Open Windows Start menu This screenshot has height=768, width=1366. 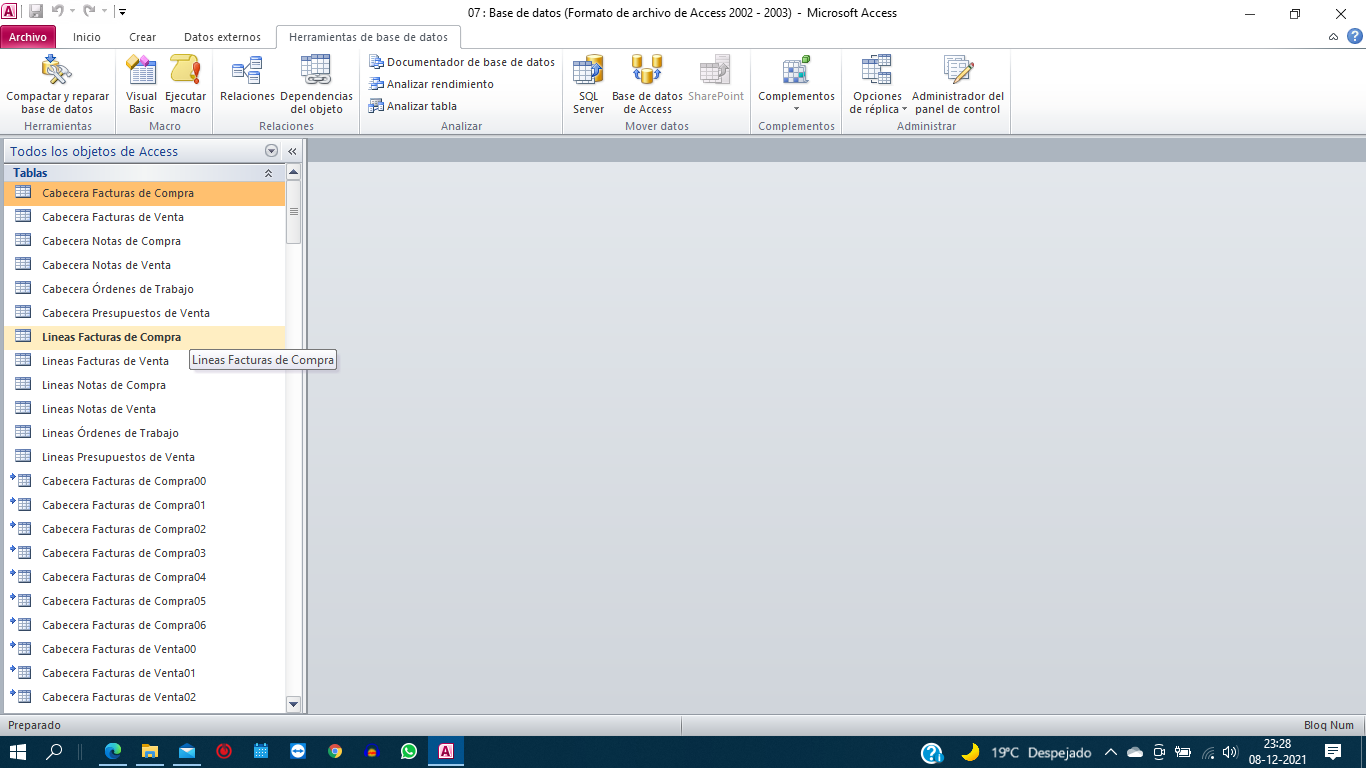tap(18, 751)
